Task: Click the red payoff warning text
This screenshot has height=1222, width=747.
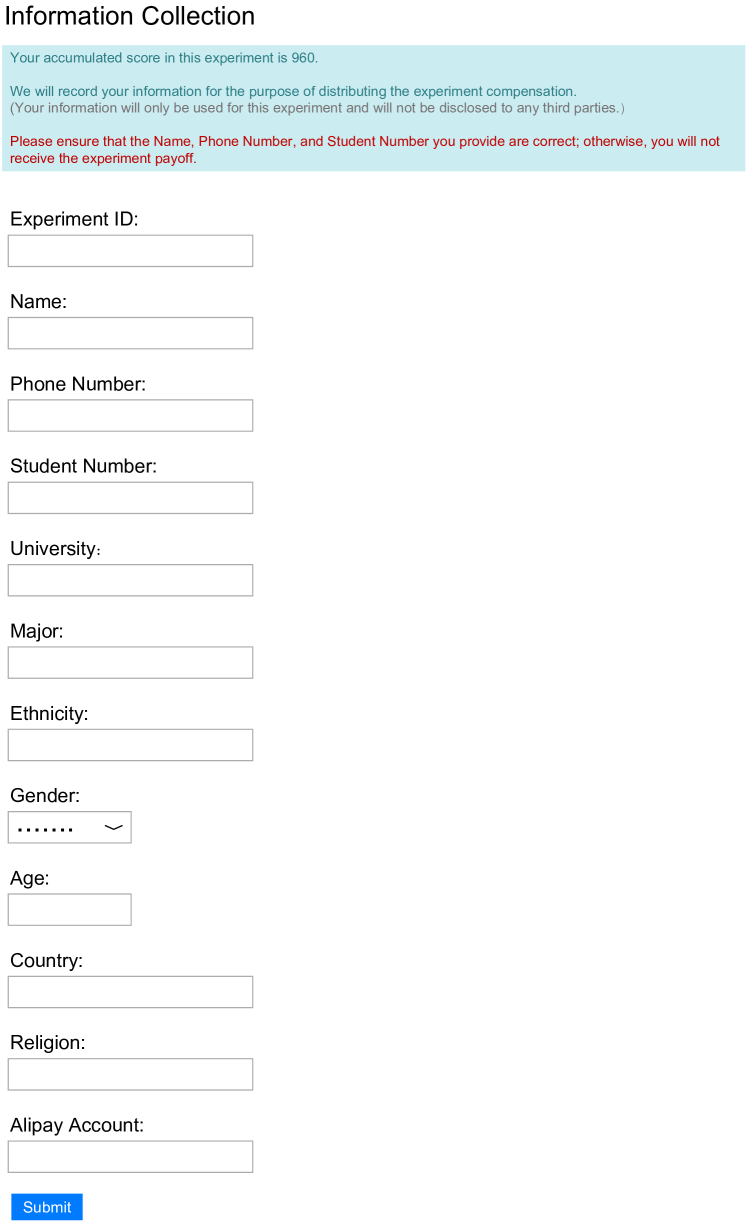Action: point(364,149)
